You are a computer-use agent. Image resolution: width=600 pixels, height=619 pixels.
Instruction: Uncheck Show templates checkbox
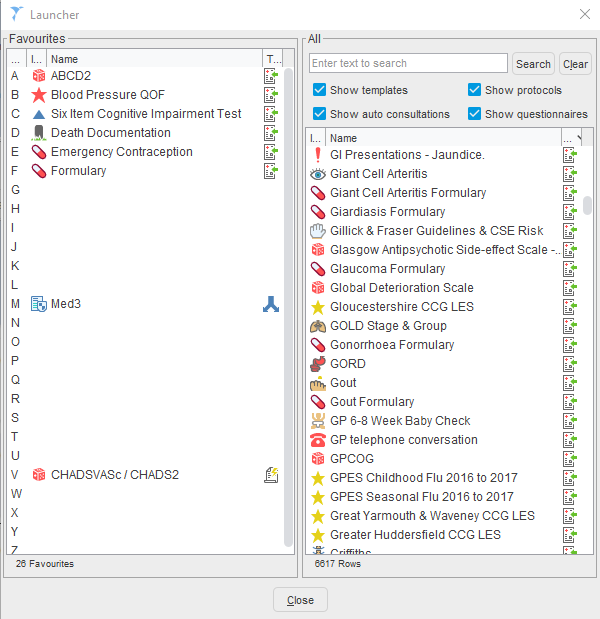320,90
